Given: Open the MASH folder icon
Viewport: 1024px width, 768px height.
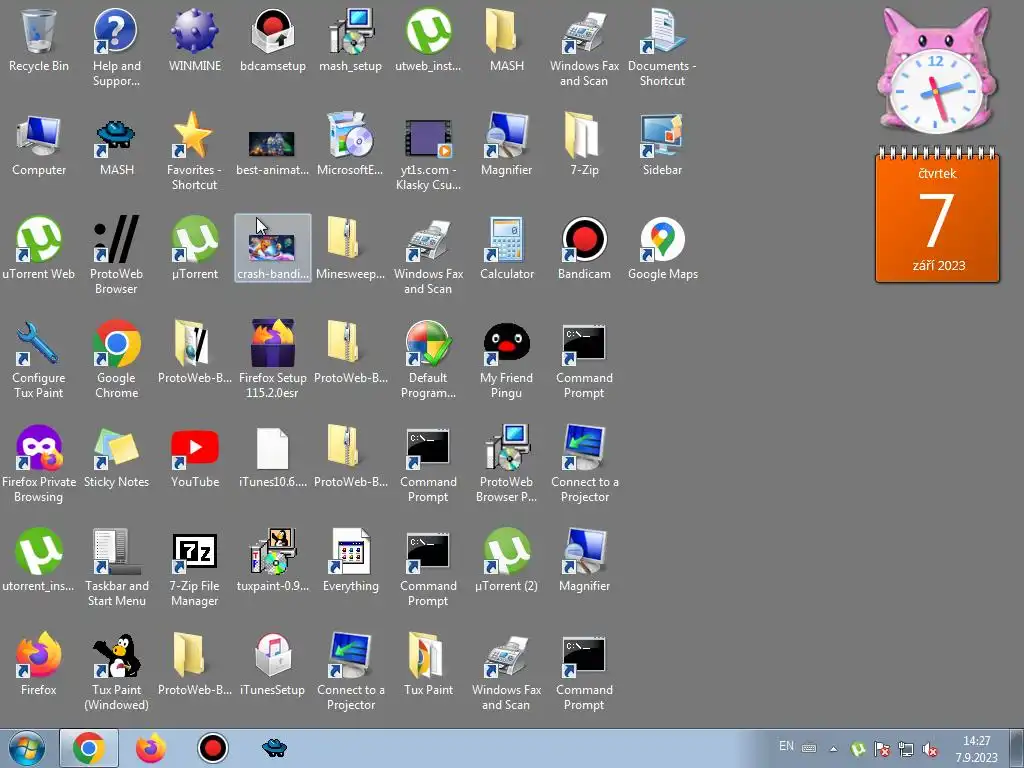Looking at the screenshot, I should [506, 39].
